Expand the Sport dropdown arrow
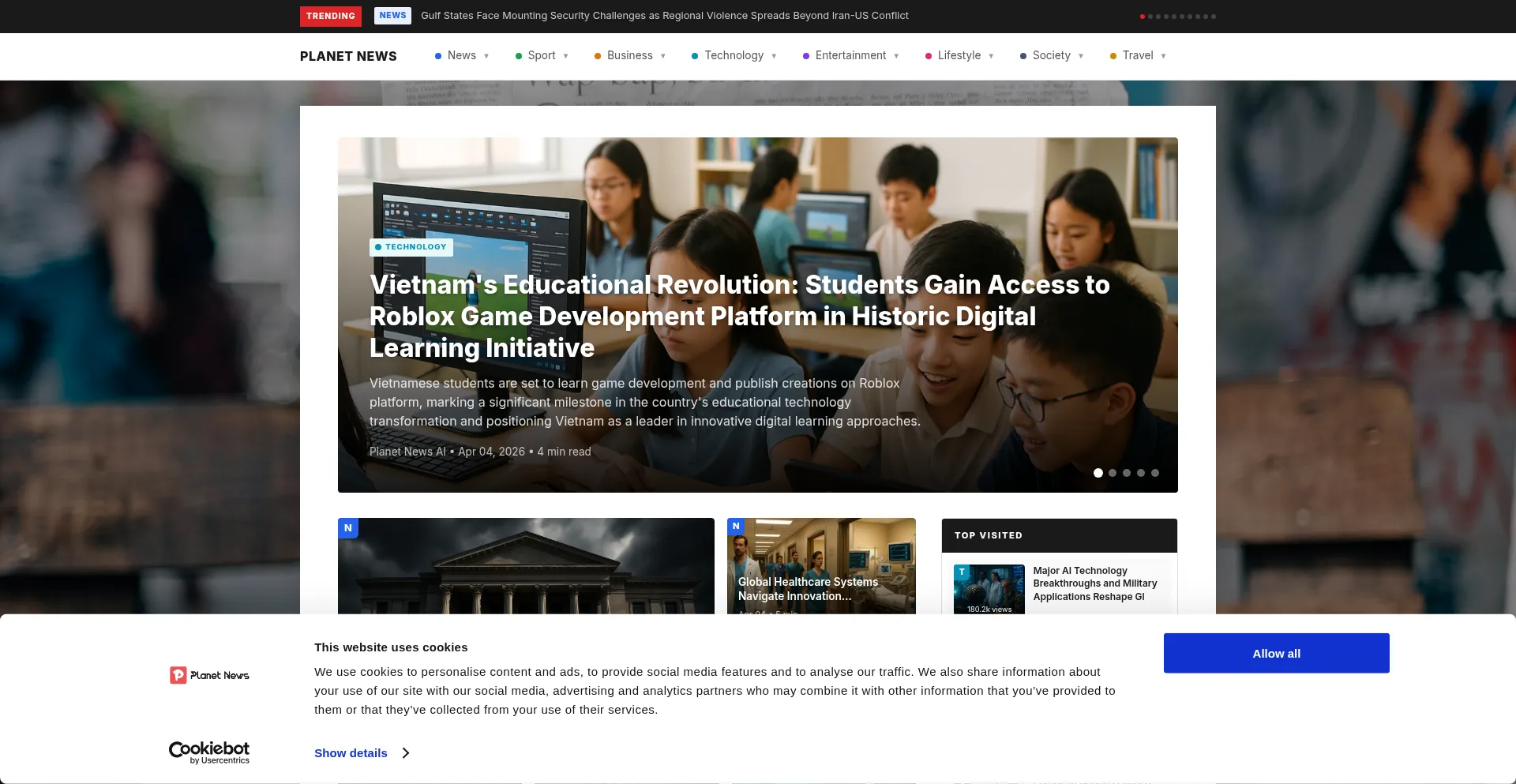1516x784 pixels. pyautogui.click(x=565, y=56)
